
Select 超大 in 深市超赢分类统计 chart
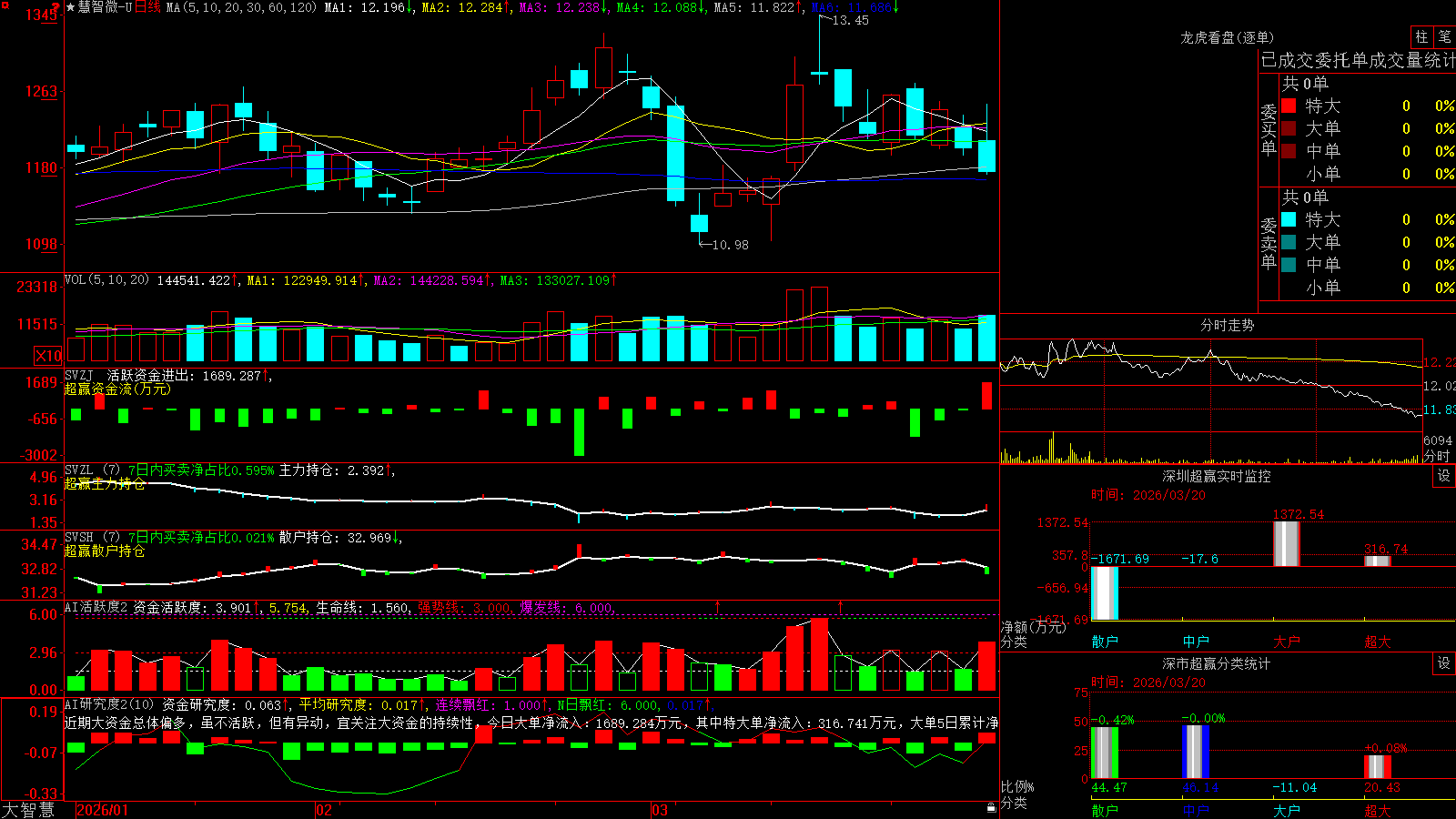coord(1378,810)
